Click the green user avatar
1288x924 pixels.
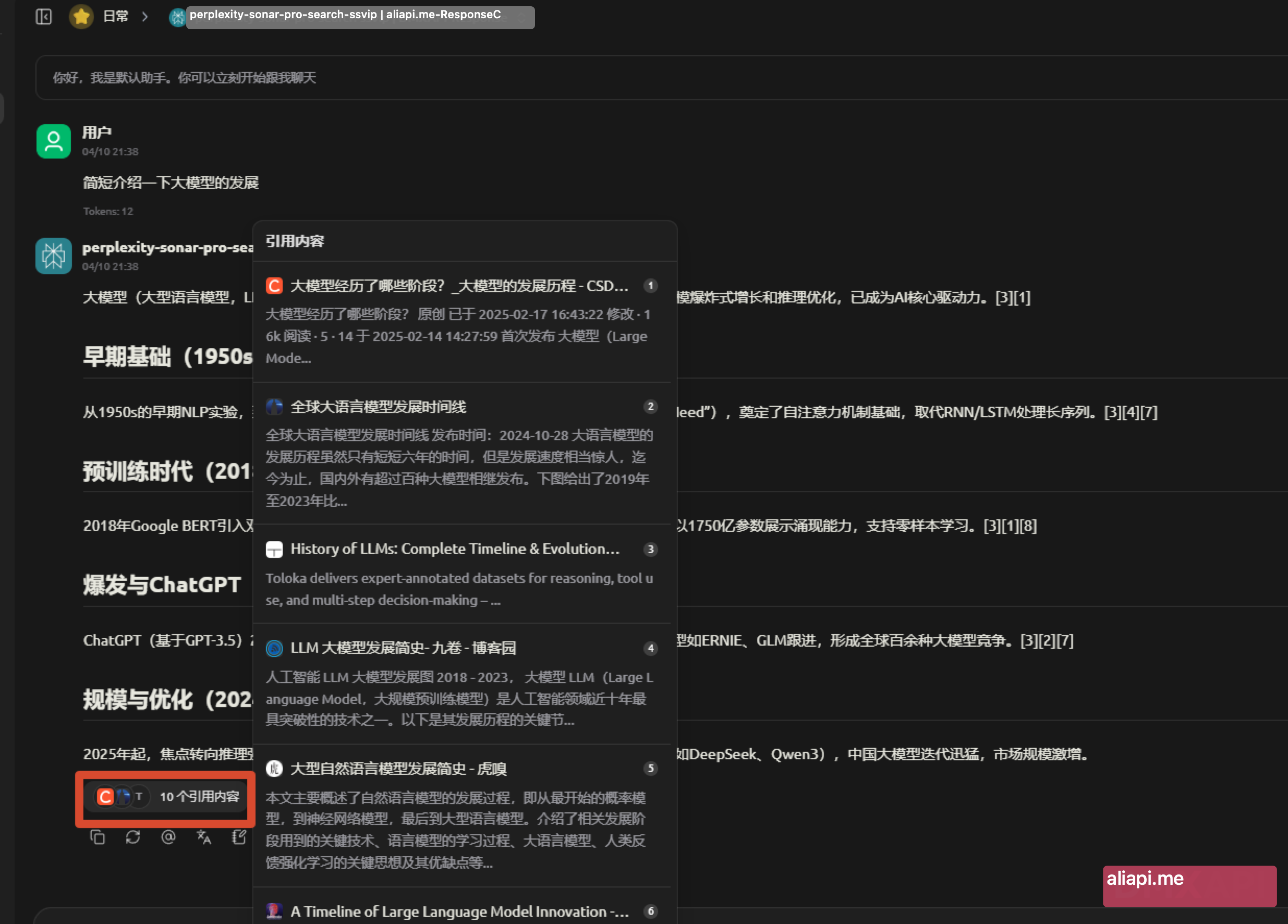click(53, 141)
